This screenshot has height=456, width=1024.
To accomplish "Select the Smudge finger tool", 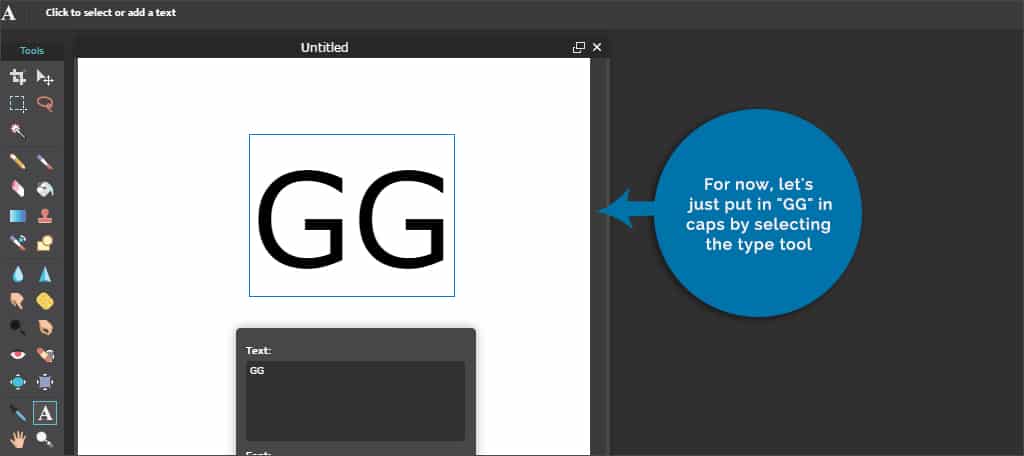I will click(x=18, y=301).
